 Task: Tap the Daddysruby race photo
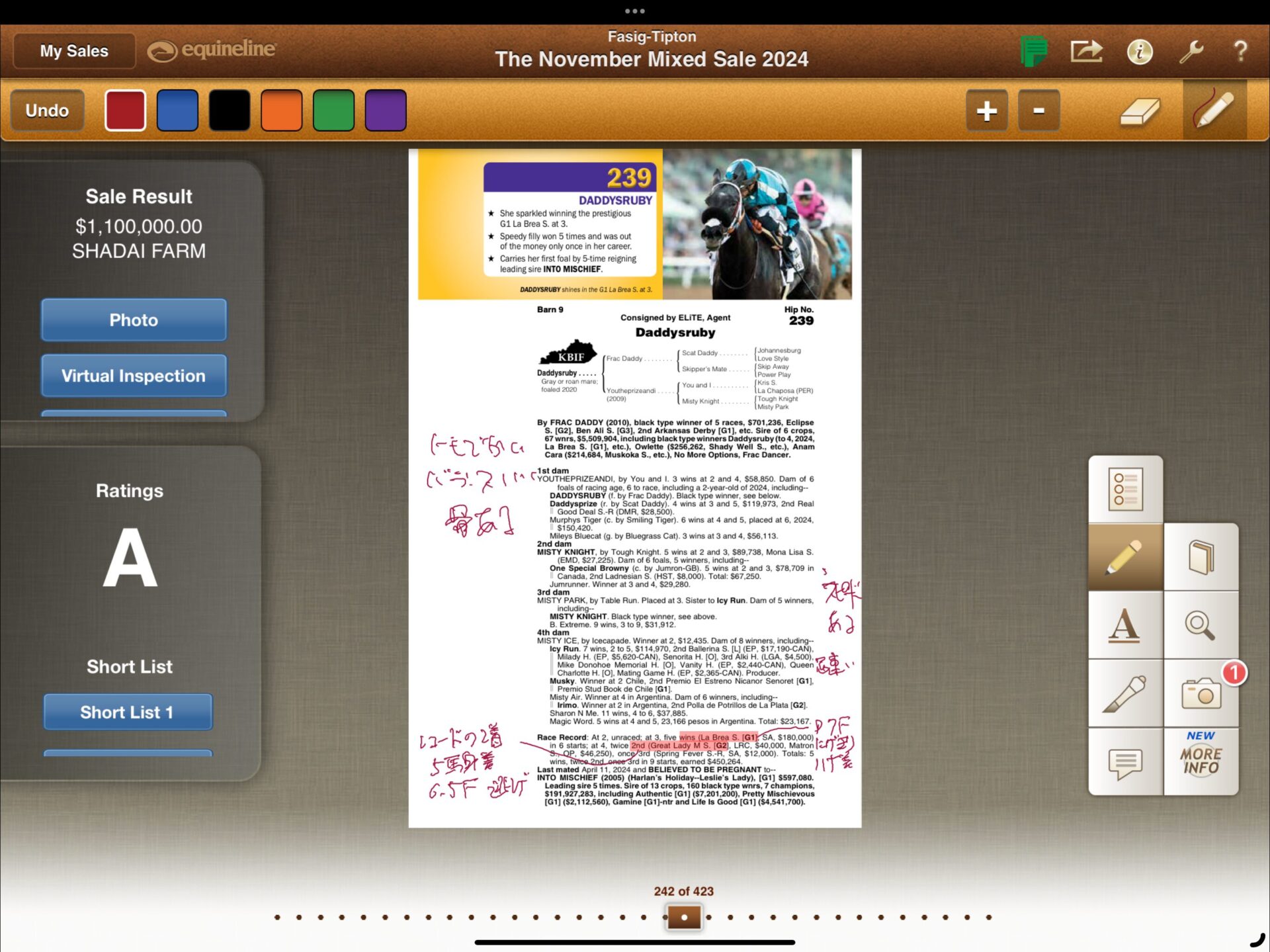tap(757, 224)
